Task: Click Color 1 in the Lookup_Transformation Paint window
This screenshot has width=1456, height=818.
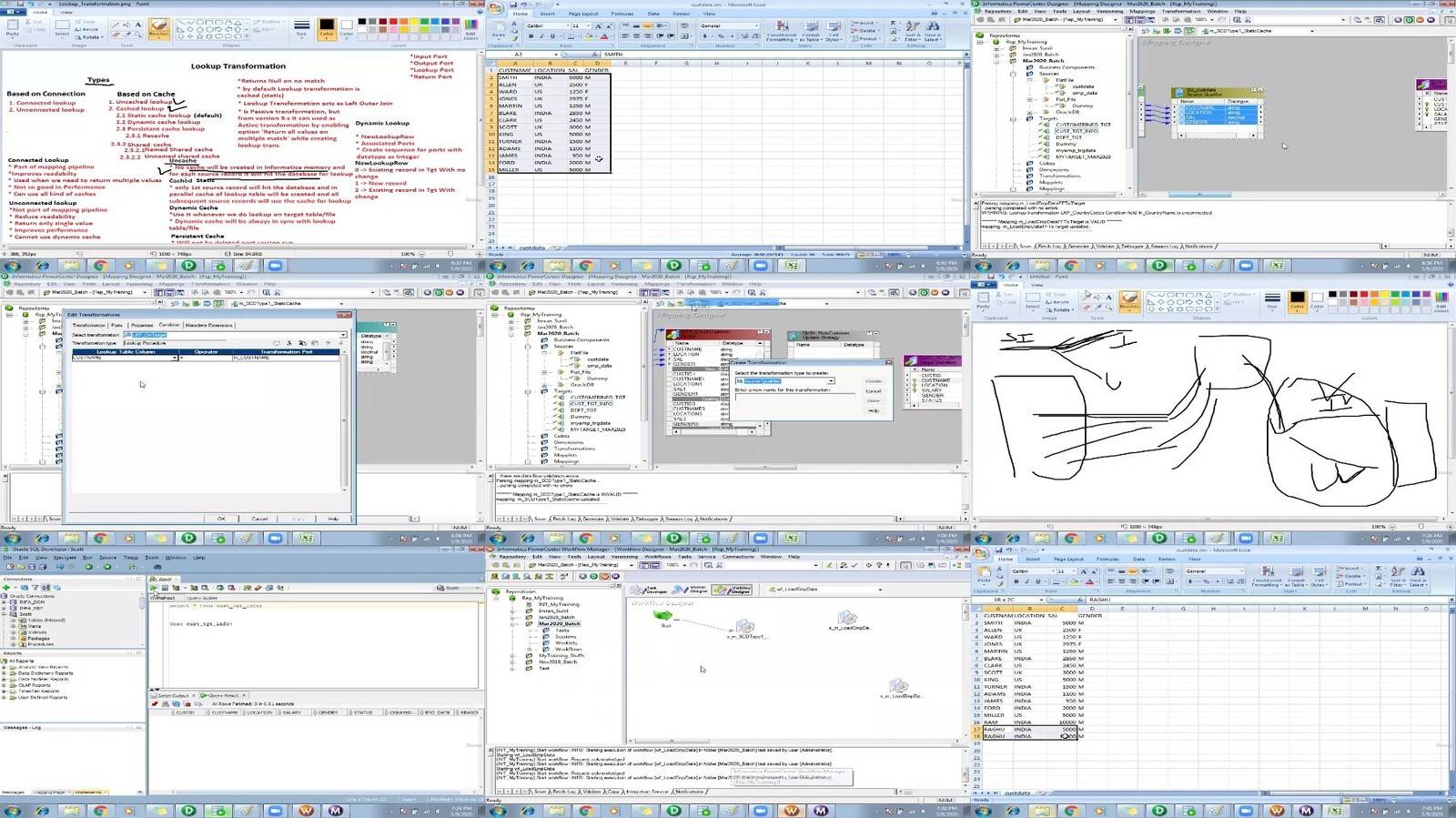Action: pyautogui.click(x=327, y=29)
